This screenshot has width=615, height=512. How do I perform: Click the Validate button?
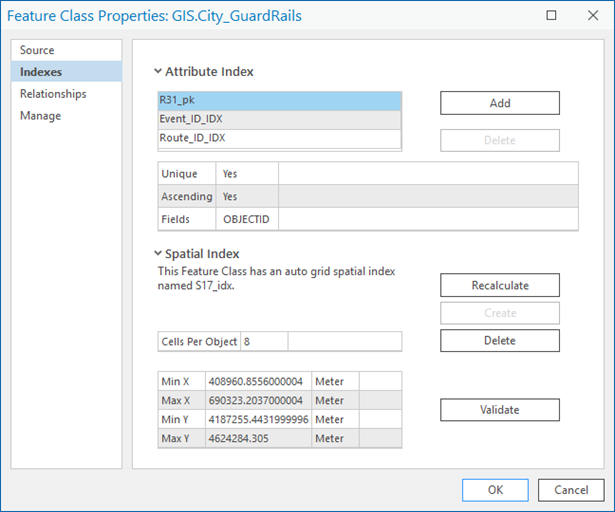point(500,410)
